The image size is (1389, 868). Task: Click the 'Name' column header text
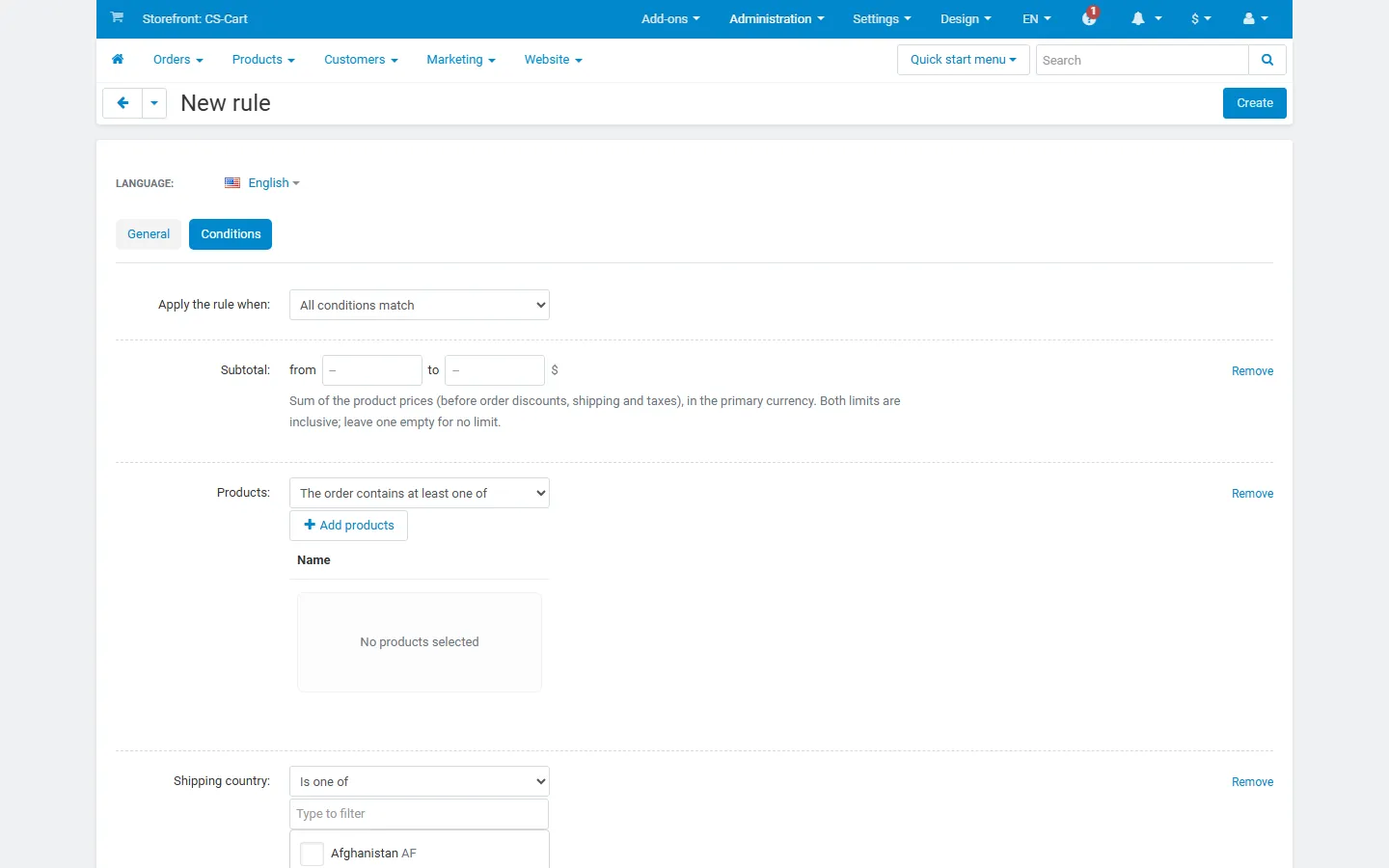tap(313, 560)
